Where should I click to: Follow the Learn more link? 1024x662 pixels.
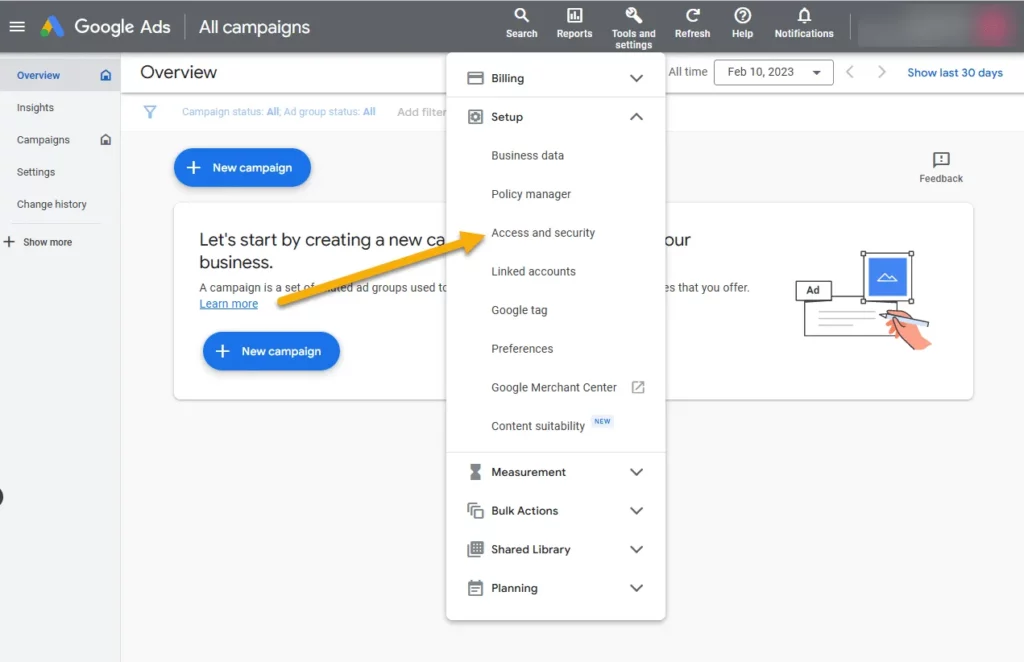(x=228, y=304)
